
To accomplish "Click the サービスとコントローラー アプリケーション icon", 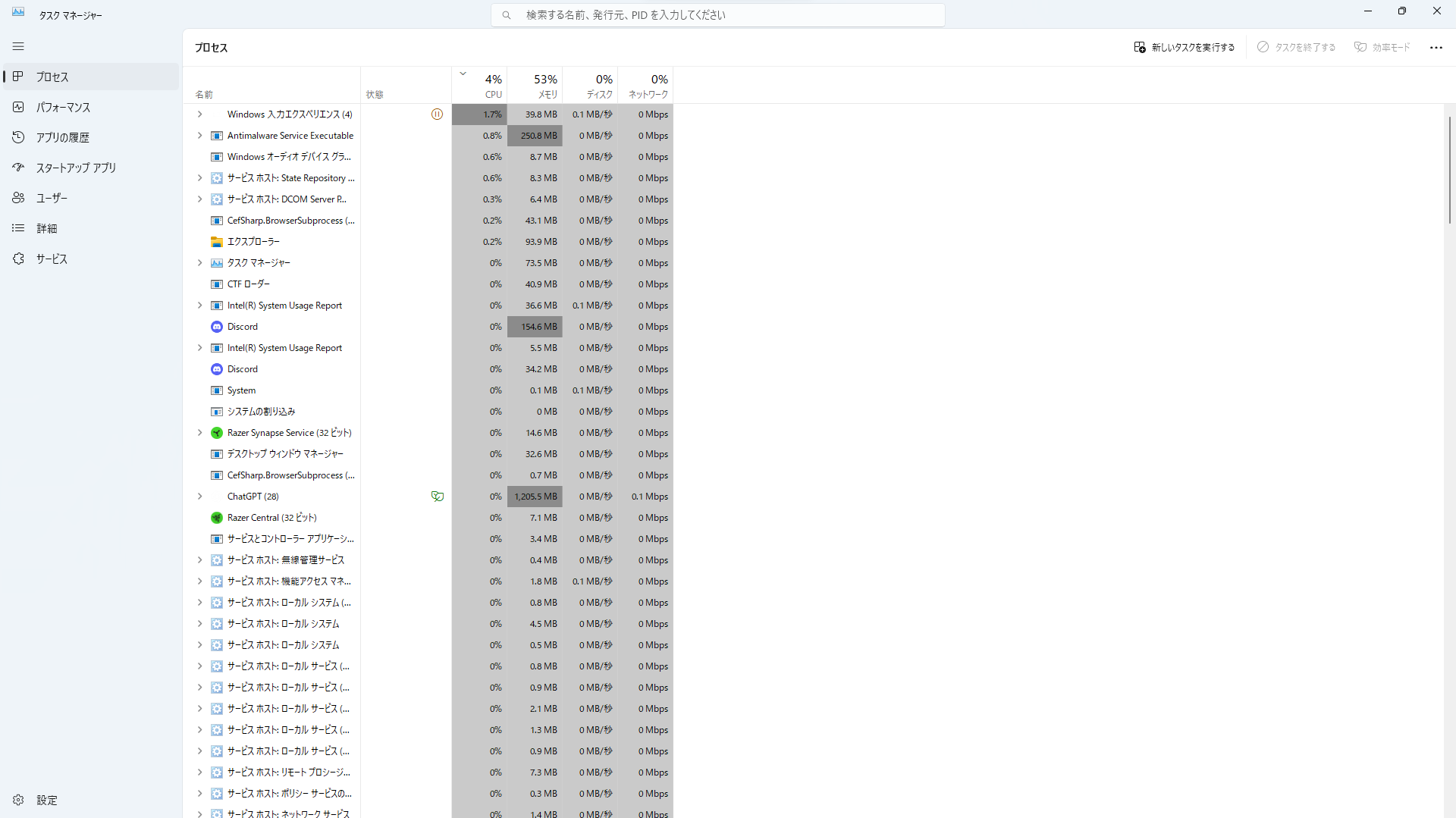I will (x=217, y=539).
